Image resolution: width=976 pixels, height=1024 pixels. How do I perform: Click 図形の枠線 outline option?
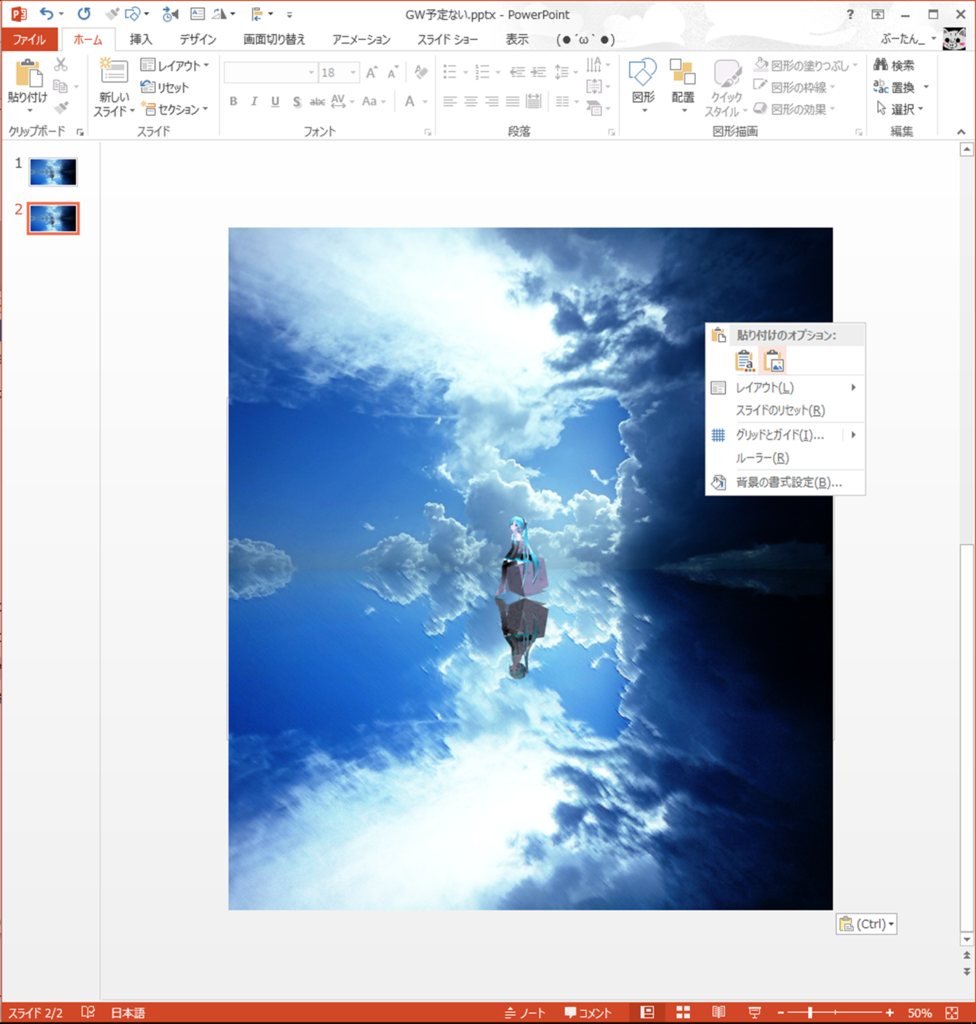[794, 87]
